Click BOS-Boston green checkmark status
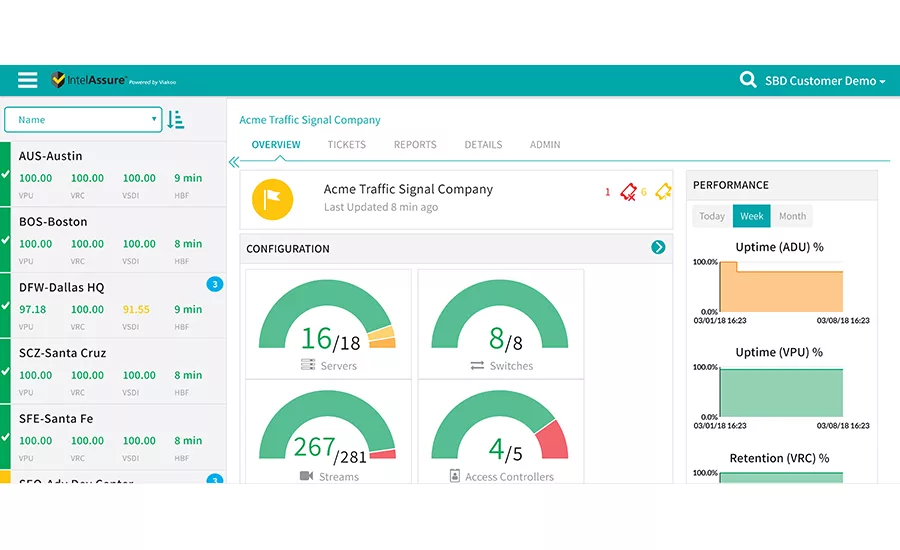 (5, 239)
